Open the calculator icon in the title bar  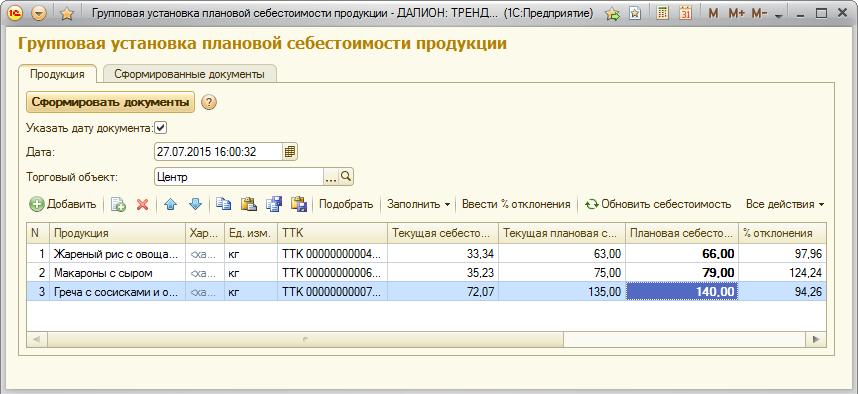663,14
